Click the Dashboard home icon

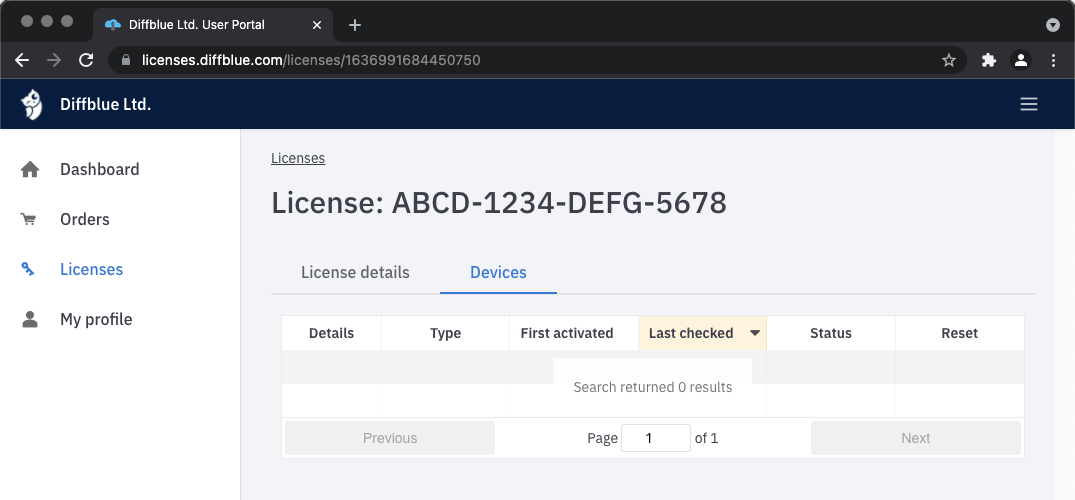[x=30, y=170]
